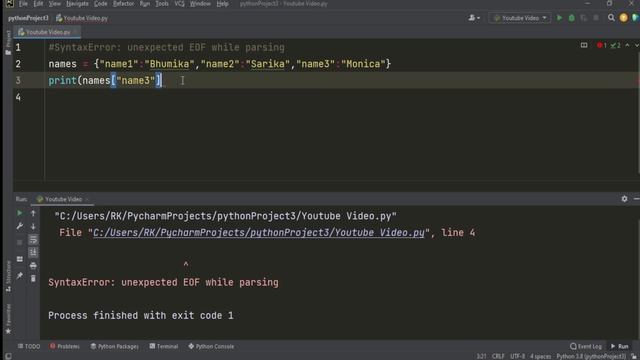640x360 pixels.
Task: Click the red error count indicator
Action: (x=602, y=45)
